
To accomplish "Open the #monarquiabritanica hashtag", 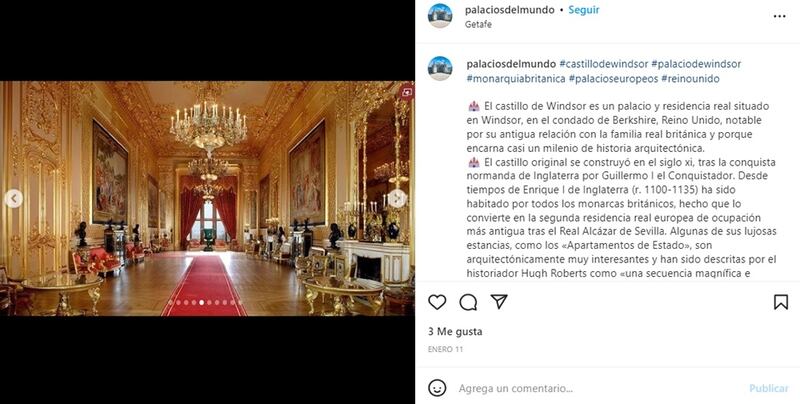I will coord(516,79).
